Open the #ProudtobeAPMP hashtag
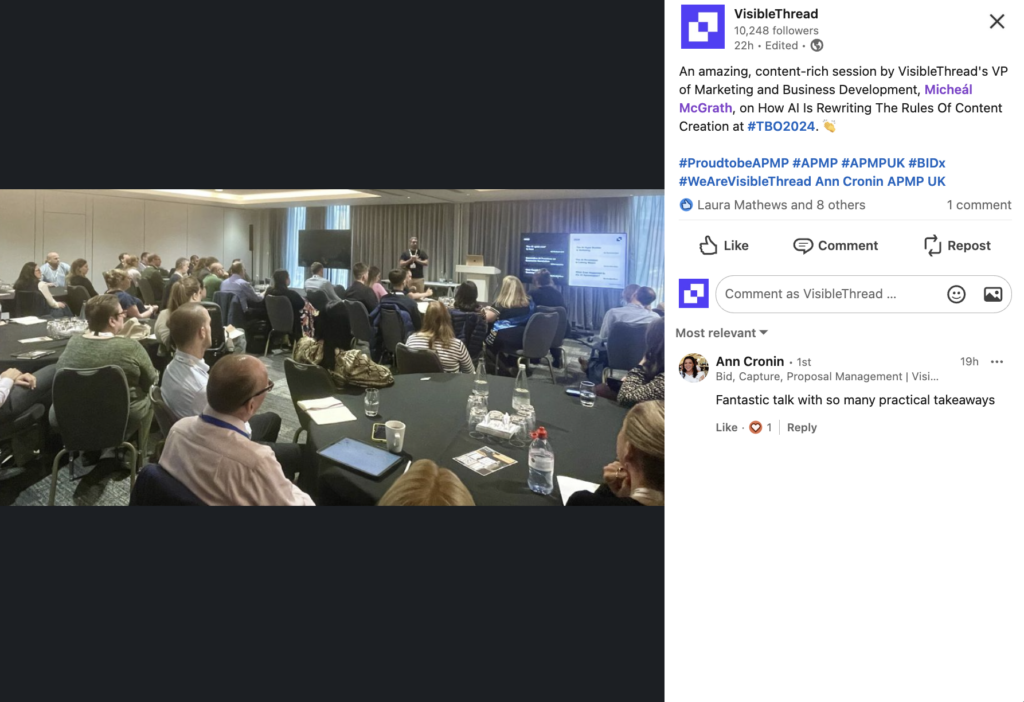Viewport: 1024px width, 702px height. click(733, 163)
